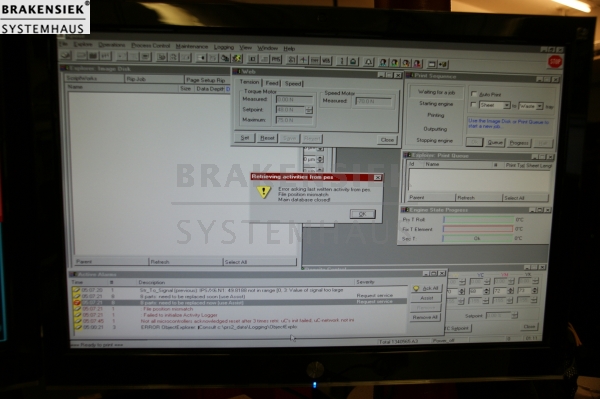Image resolution: width=600 pixels, height=399 pixels.
Task: Click the leftmost main toolbar icon
Action: [x=66, y=56]
